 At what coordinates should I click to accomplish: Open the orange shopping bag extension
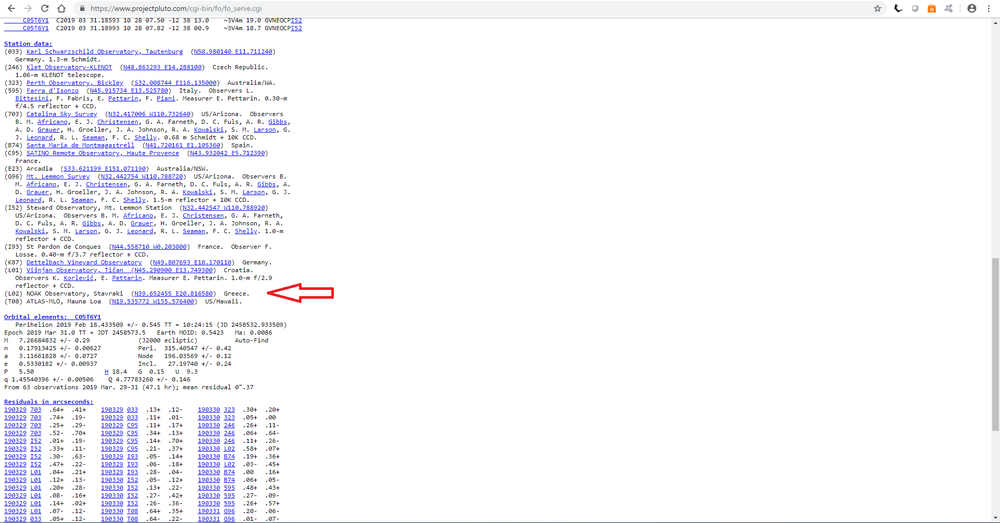(933, 7)
